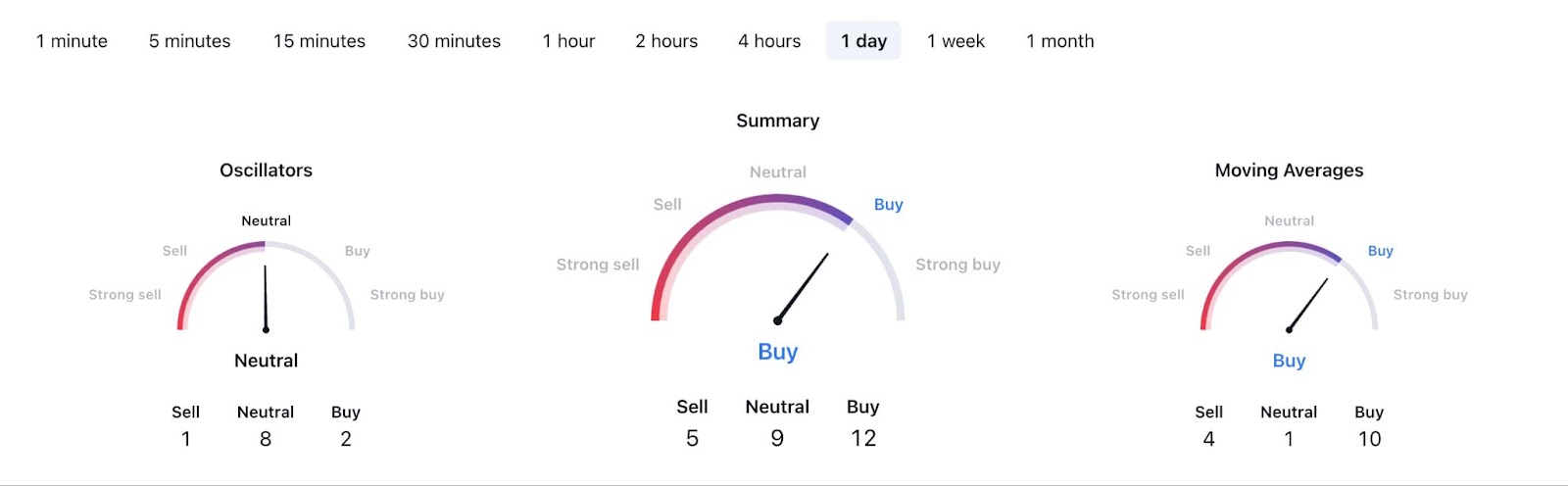The width and height of the screenshot is (1568, 486).
Task: Click the Summary gauge needle
Action: pyautogui.click(x=803, y=287)
